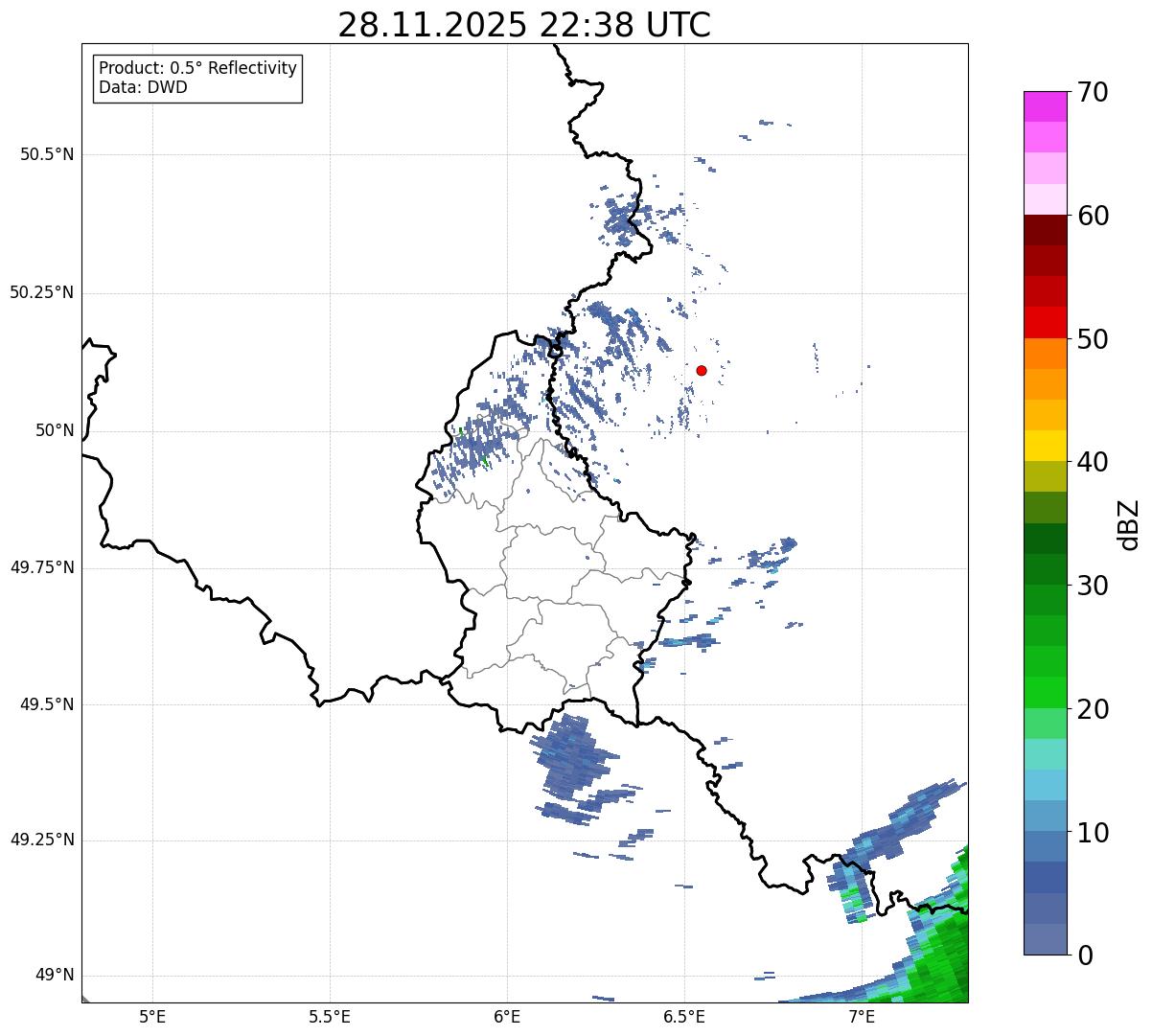
Task: Click the 5°E longitude label
Action: coord(152,1016)
